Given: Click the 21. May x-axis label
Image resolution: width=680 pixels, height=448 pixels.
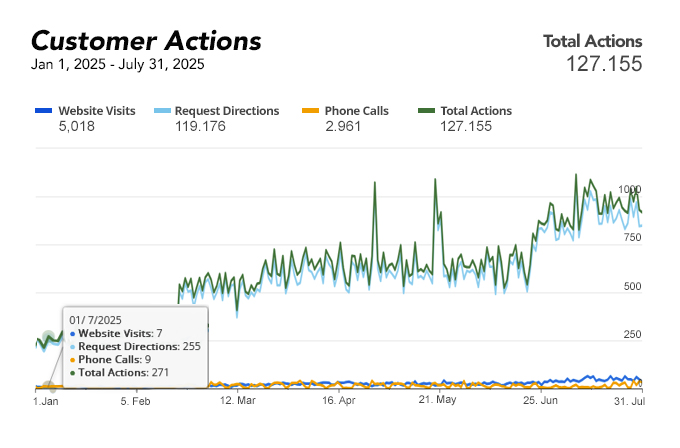Looking at the screenshot, I should pos(437,400).
